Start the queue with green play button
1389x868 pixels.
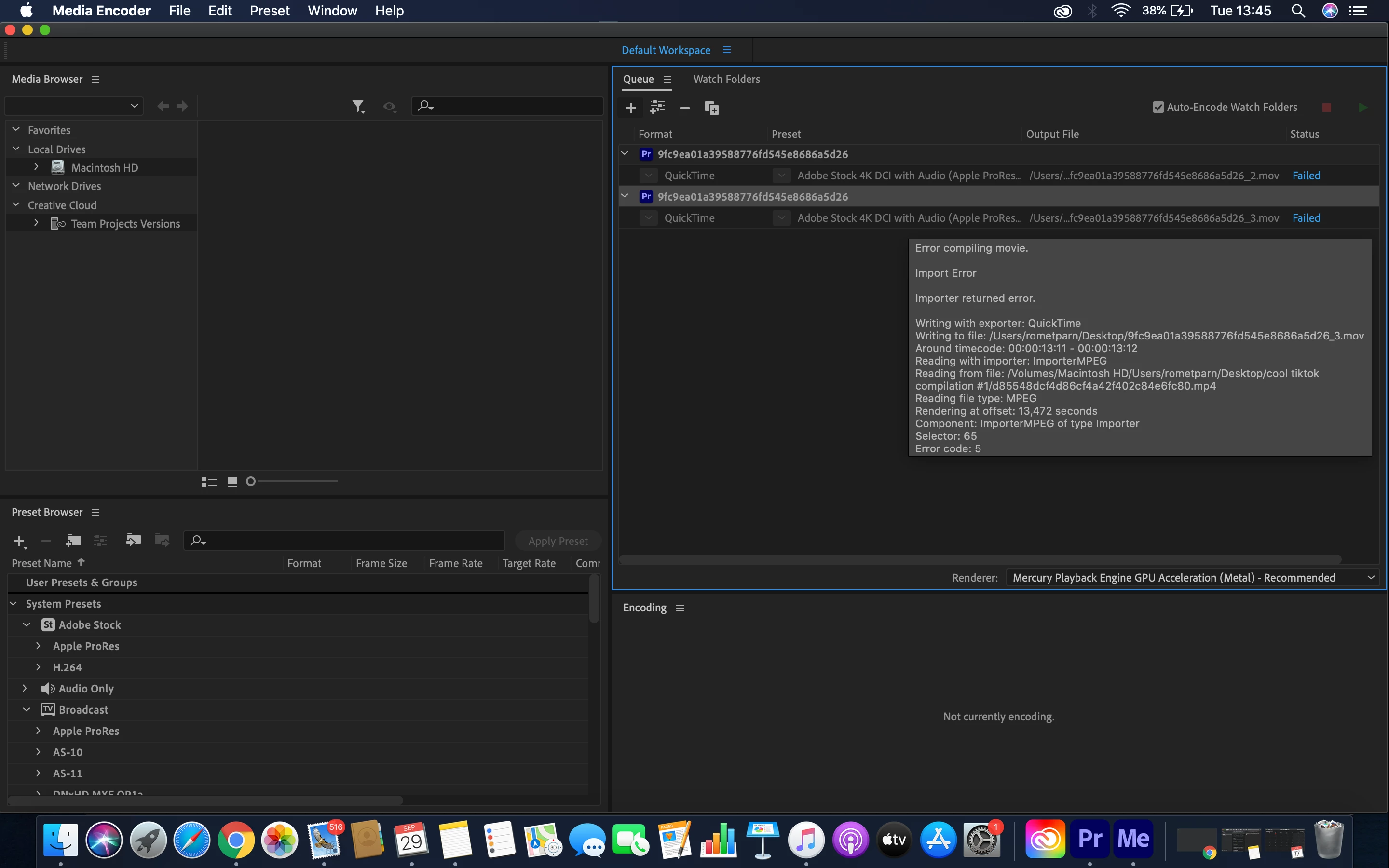coord(1362,108)
